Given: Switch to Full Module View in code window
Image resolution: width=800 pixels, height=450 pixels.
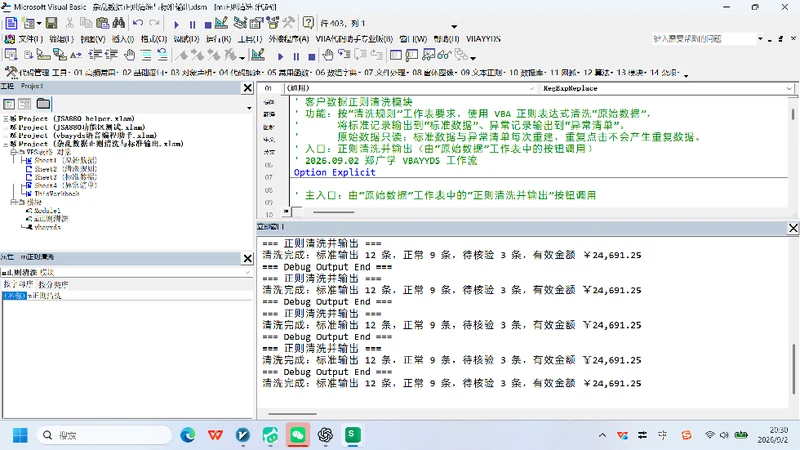Looking at the screenshot, I should click(296, 212).
